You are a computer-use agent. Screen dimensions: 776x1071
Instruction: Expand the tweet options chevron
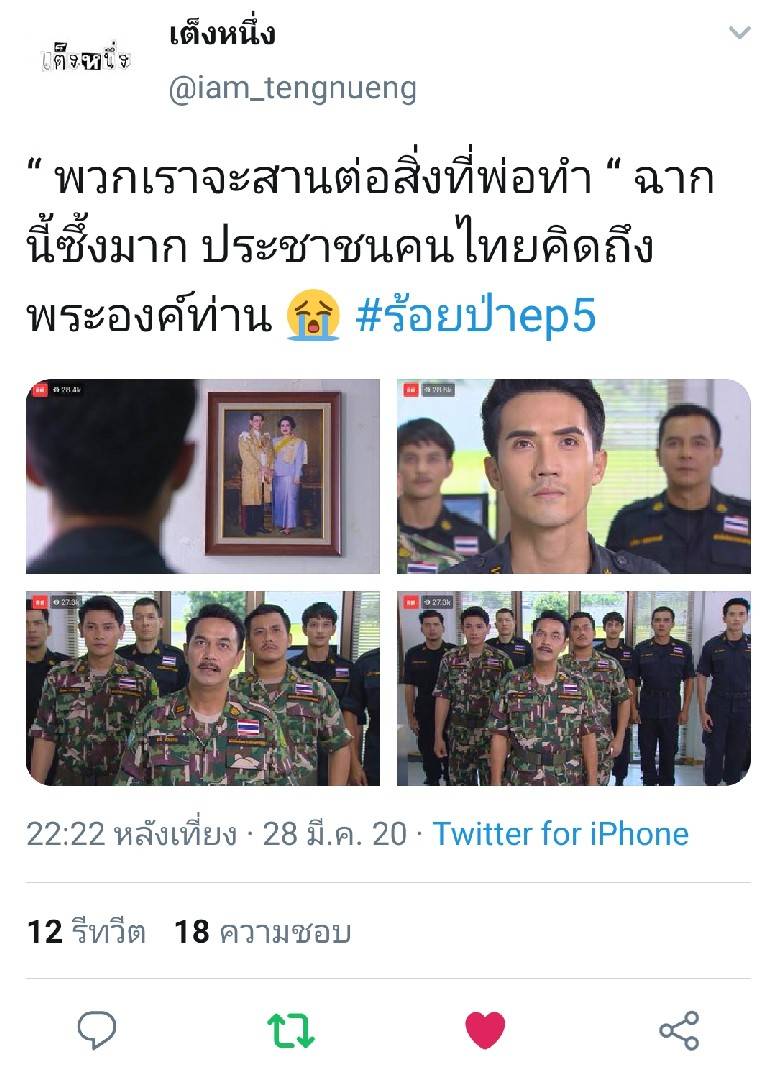[740, 32]
